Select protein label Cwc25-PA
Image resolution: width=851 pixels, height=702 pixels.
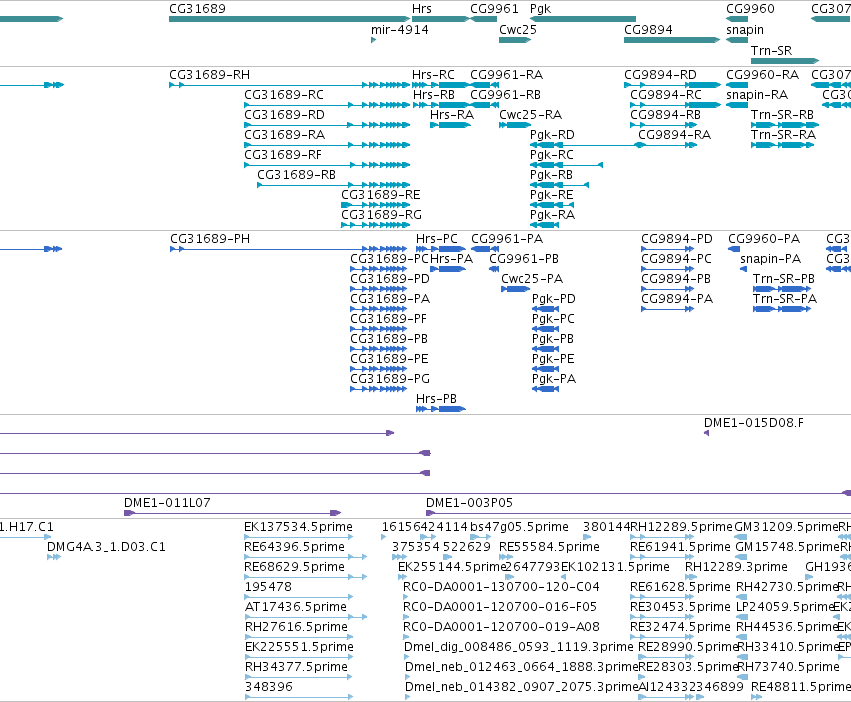click(532, 279)
